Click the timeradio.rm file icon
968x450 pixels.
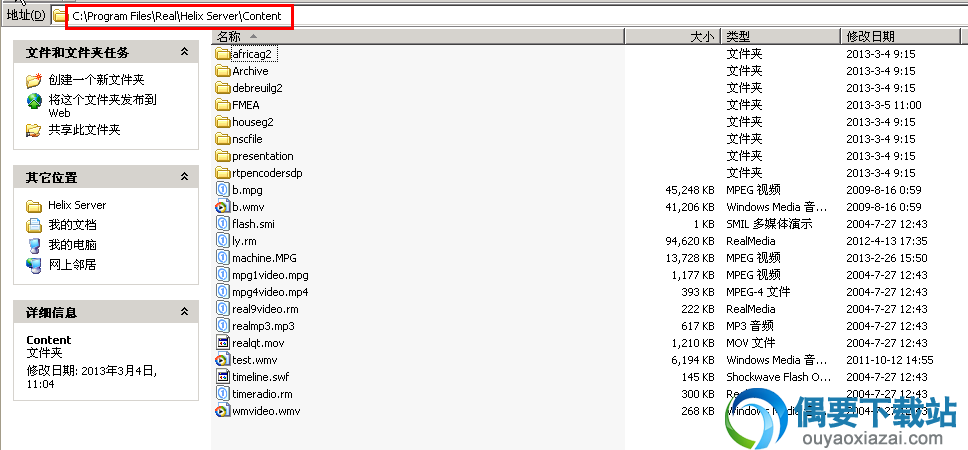[222, 393]
